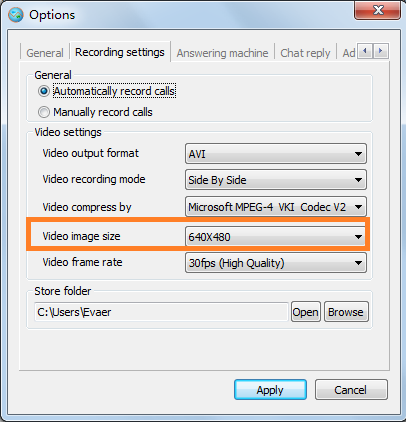The height and width of the screenshot is (422, 406).
Task: Click the store folder path field
Action: [x=161, y=312]
